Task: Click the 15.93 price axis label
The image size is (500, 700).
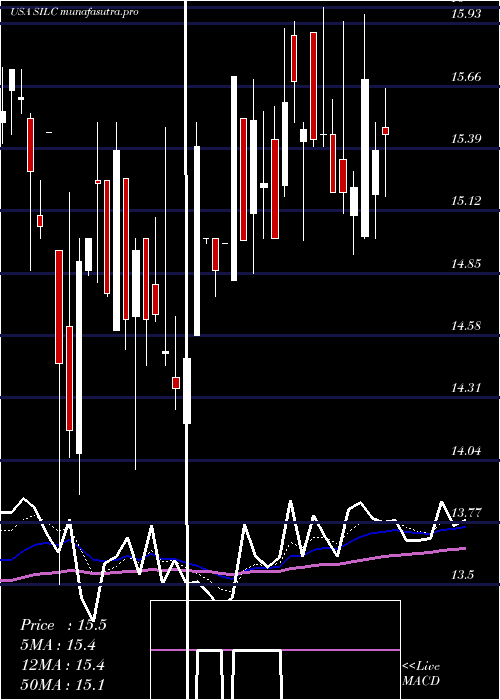Action: tap(466, 14)
